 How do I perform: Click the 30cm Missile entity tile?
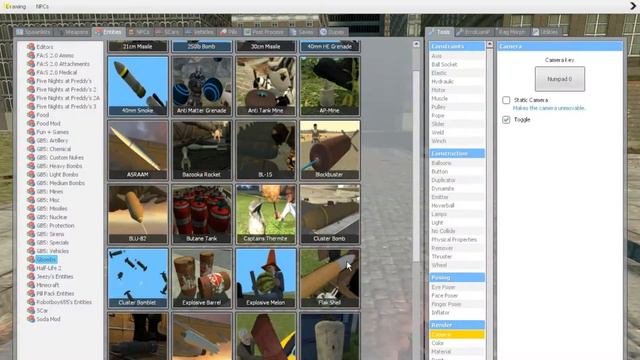click(266, 46)
